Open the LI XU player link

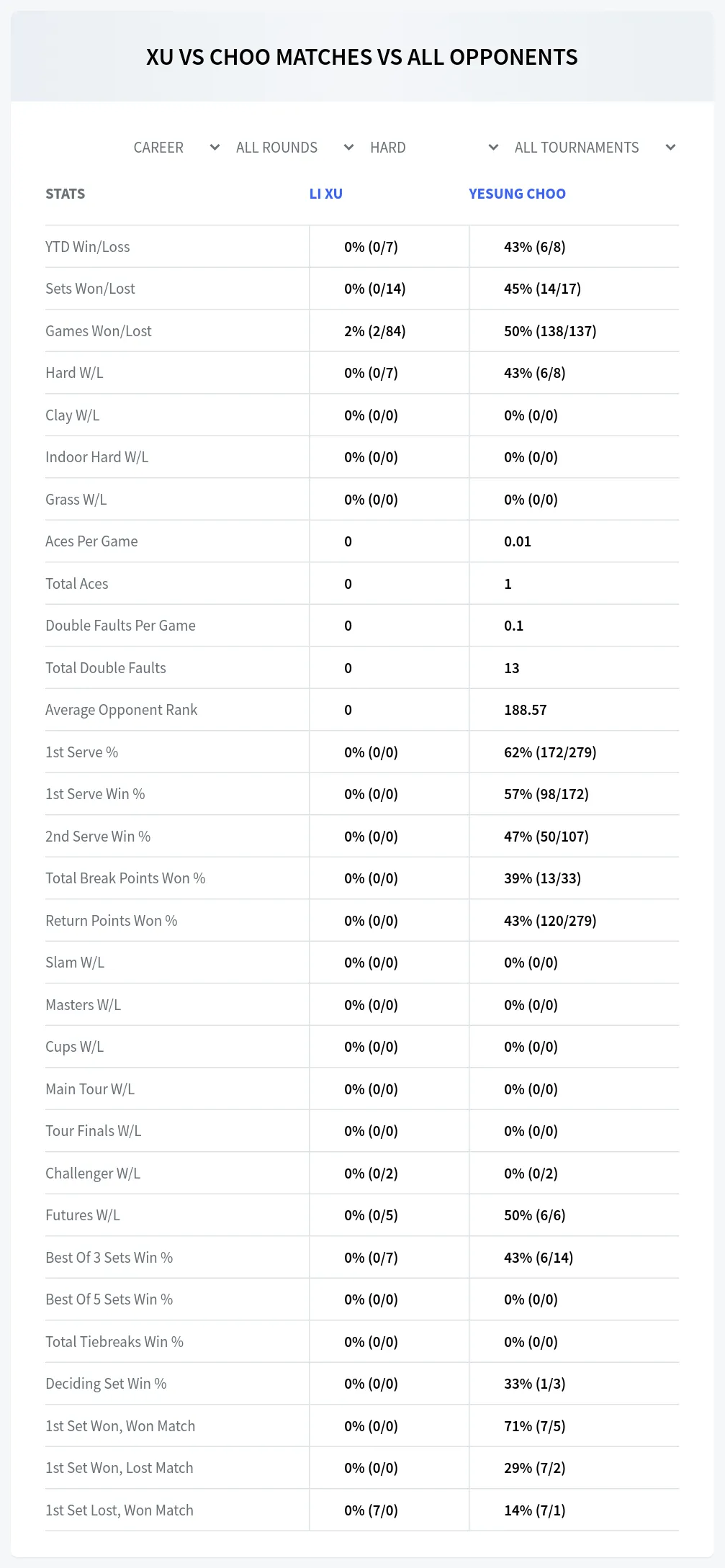pyautogui.click(x=326, y=194)
